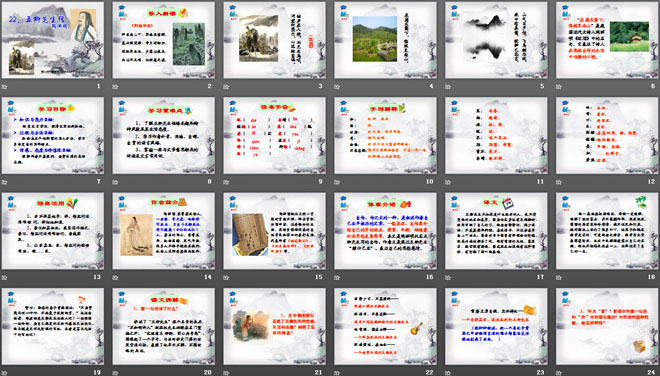660x376 pixels.
Task: Select slide 5 with the ink mountain painting
Action: [x=496, y=40]
